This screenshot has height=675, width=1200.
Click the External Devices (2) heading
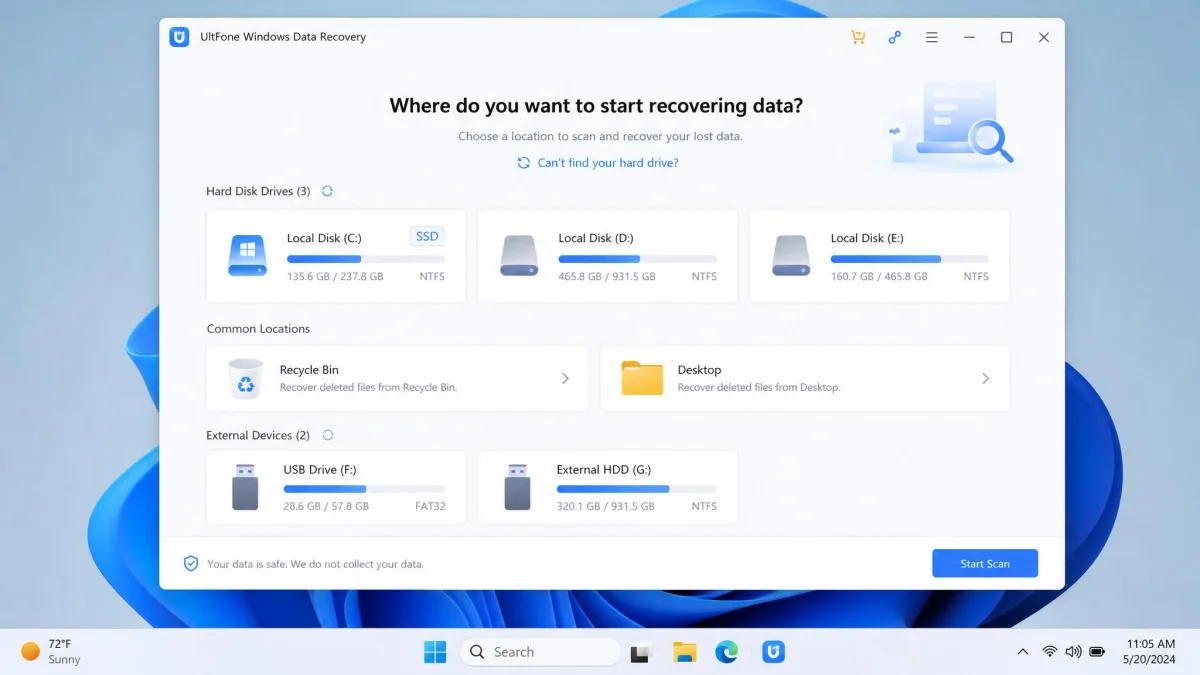[258, 435]
